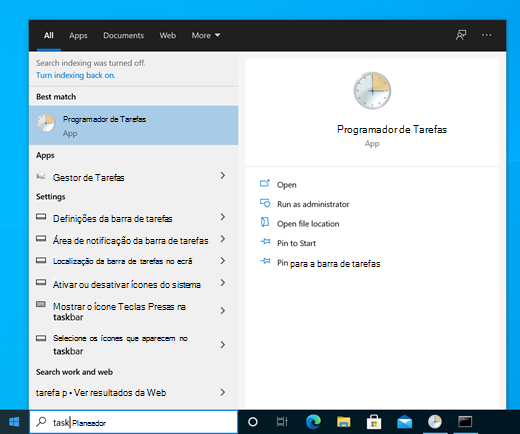520x434 pixels.
Task: Click the taskbar search input field
Action: [134, 422]
